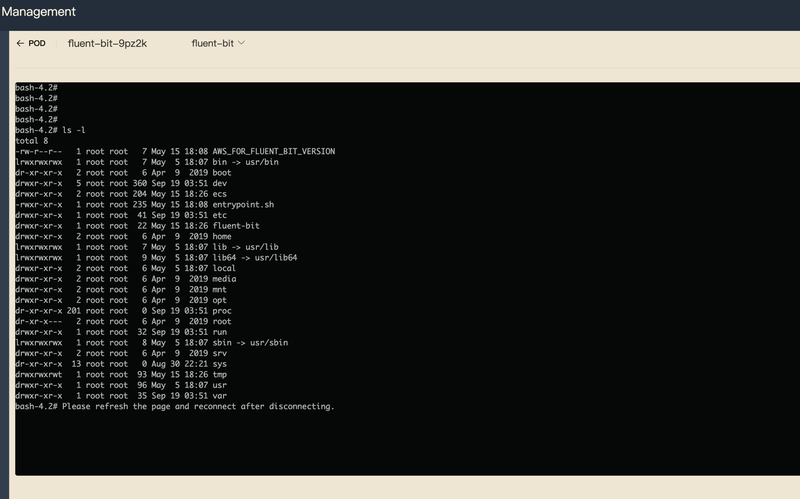This screenshot has width=800, height=499.
Task: Click the etc directory row
Action: point(121,215)
